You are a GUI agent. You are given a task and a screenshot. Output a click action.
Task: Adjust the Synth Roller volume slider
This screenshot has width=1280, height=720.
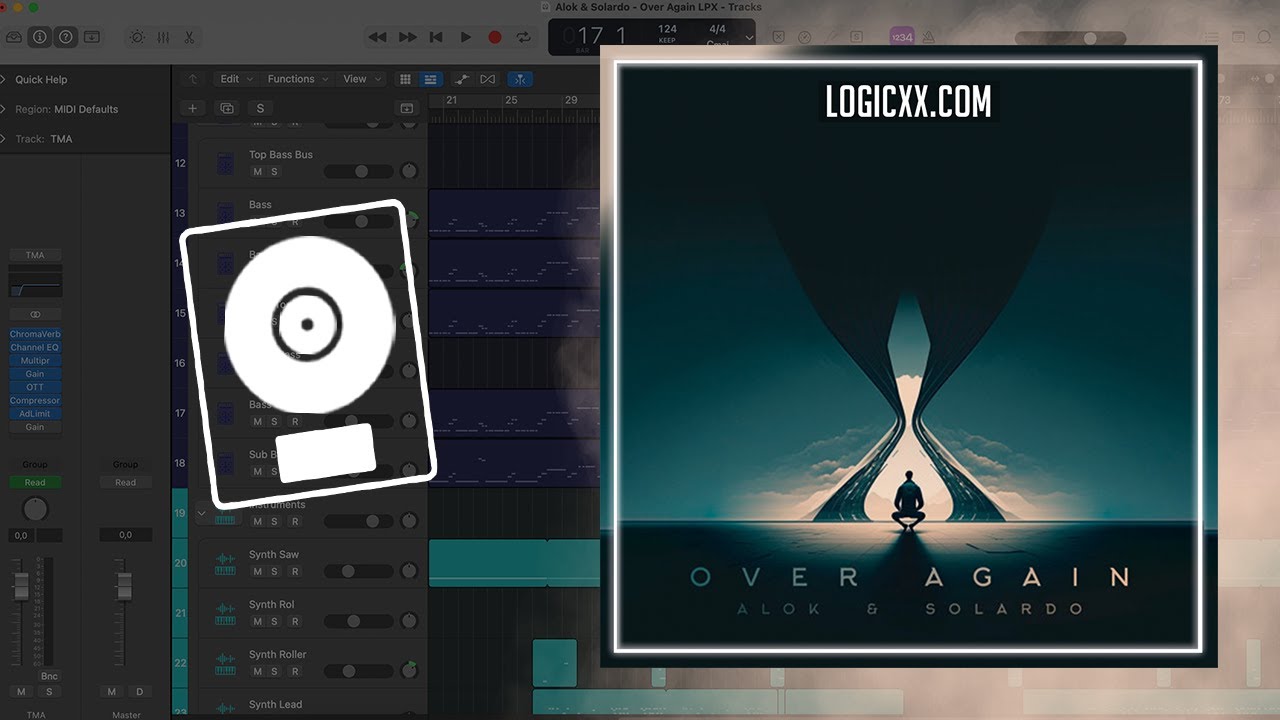pos(359,671)
